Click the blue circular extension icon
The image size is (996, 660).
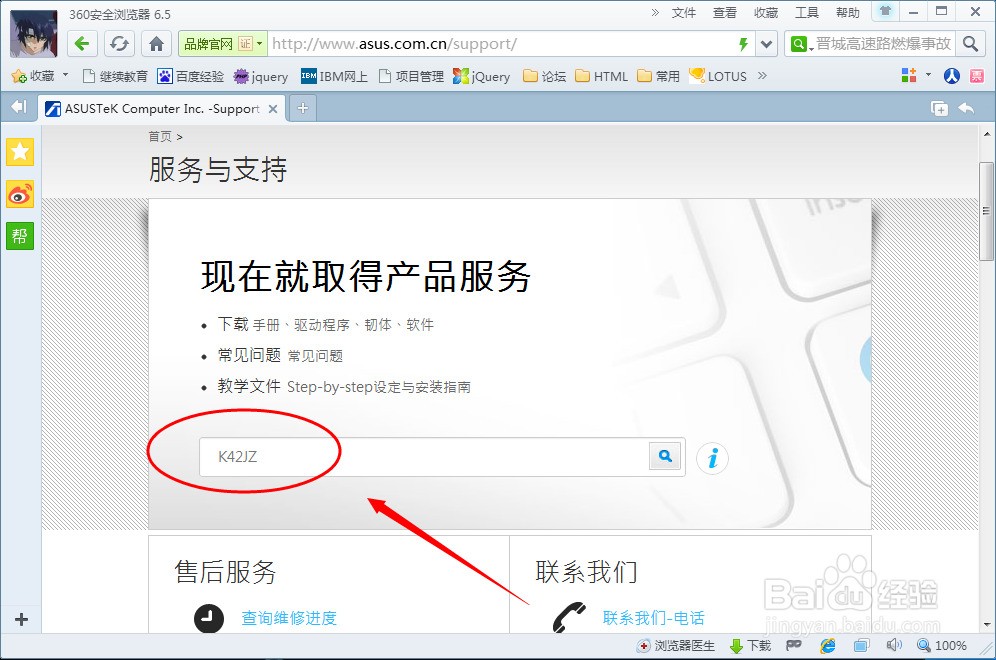952,76
